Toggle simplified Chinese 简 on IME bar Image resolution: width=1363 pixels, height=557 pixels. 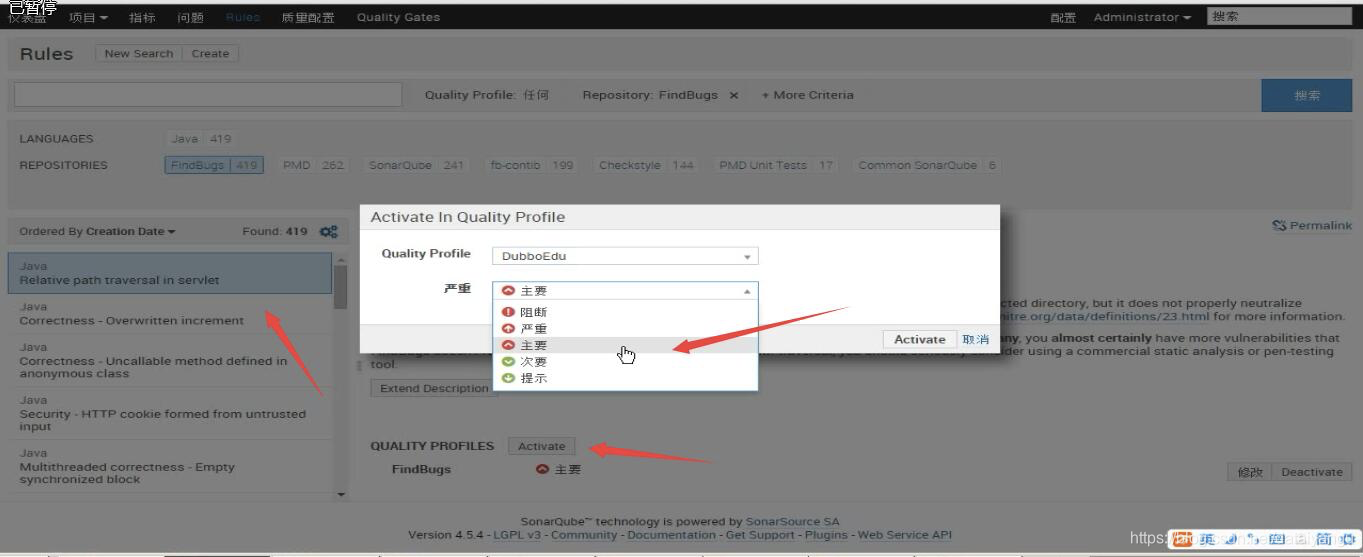(x=1323, y=539)
